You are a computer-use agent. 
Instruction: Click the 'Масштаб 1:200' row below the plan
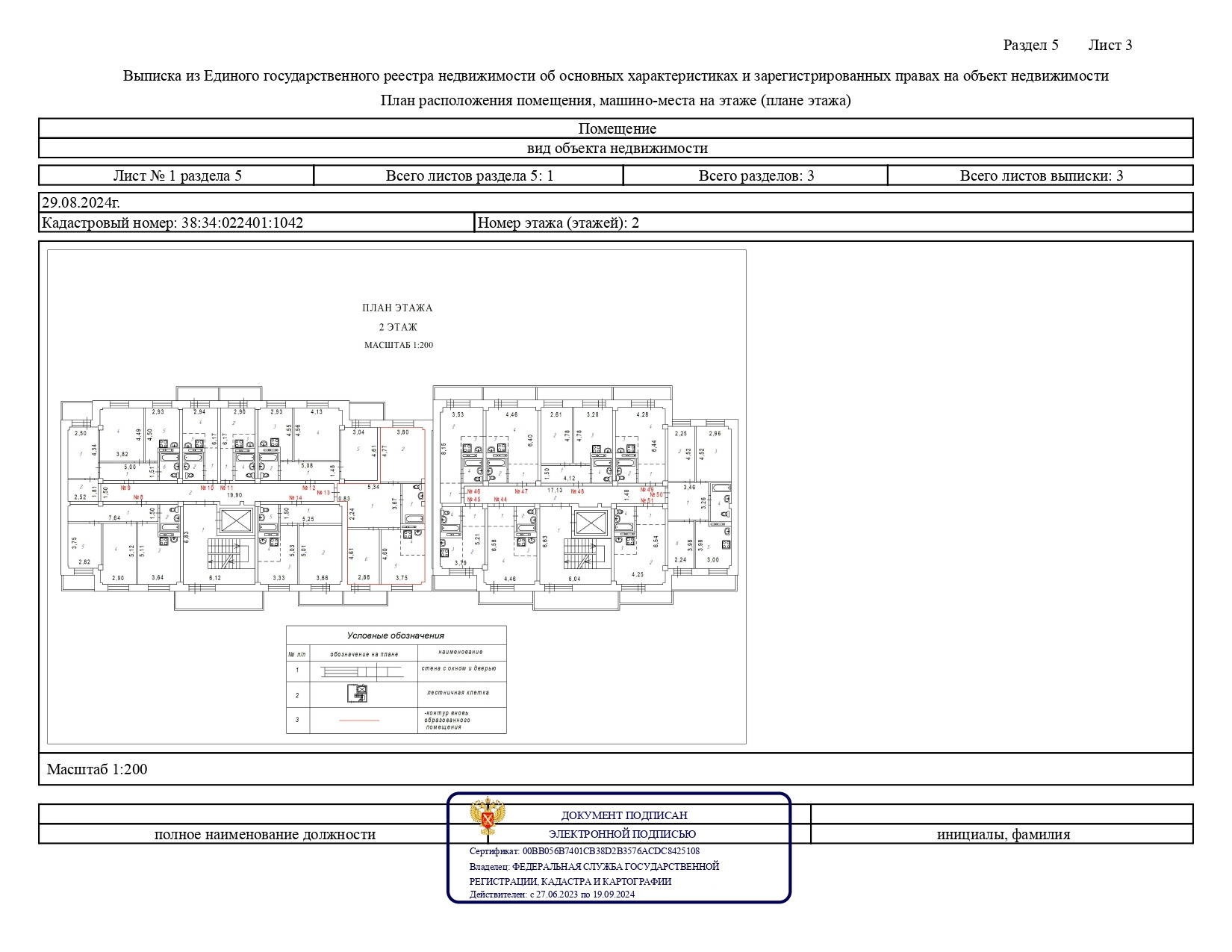click(616, 769)
